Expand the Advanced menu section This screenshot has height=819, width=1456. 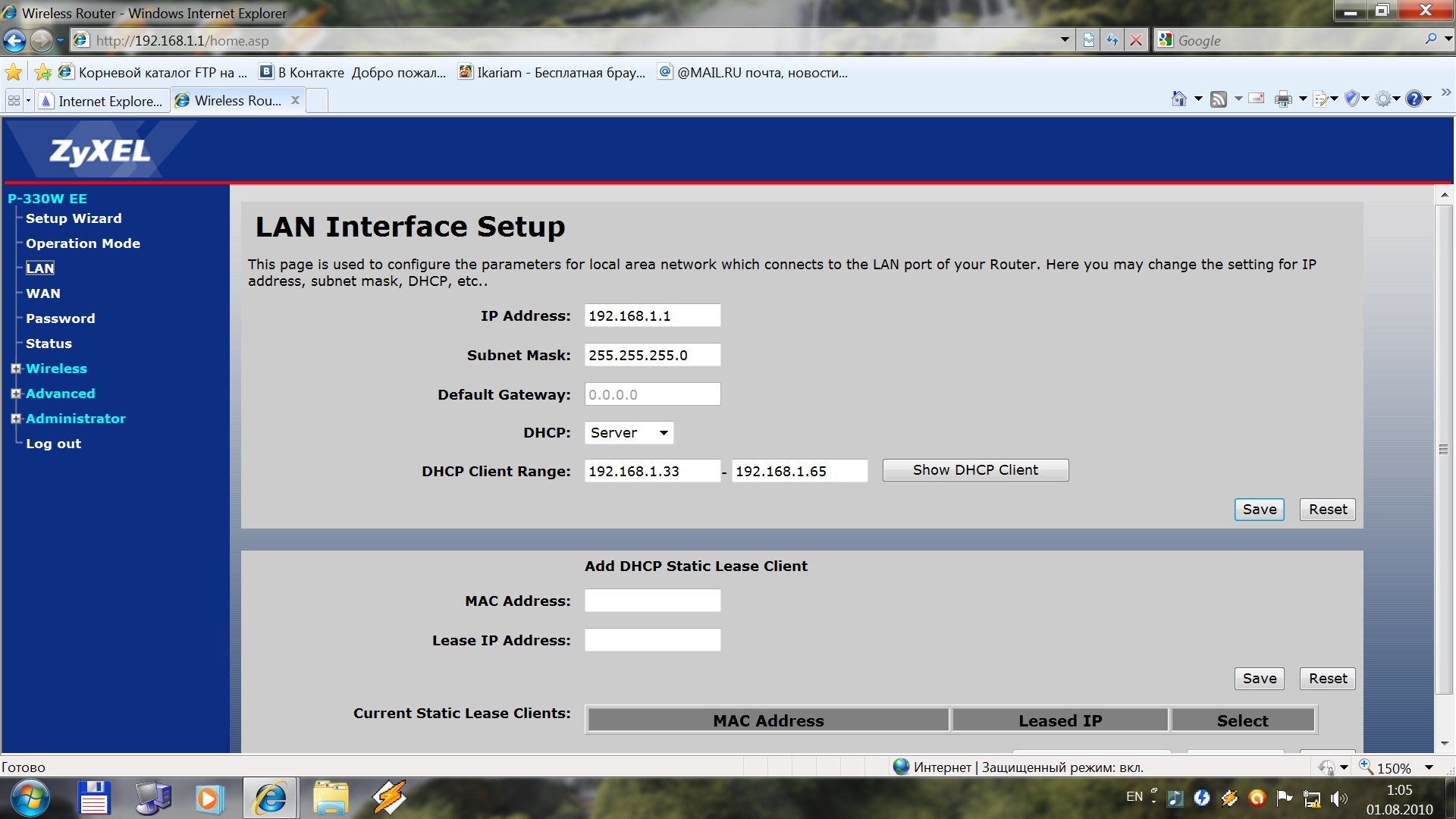(x=16, y=394)
